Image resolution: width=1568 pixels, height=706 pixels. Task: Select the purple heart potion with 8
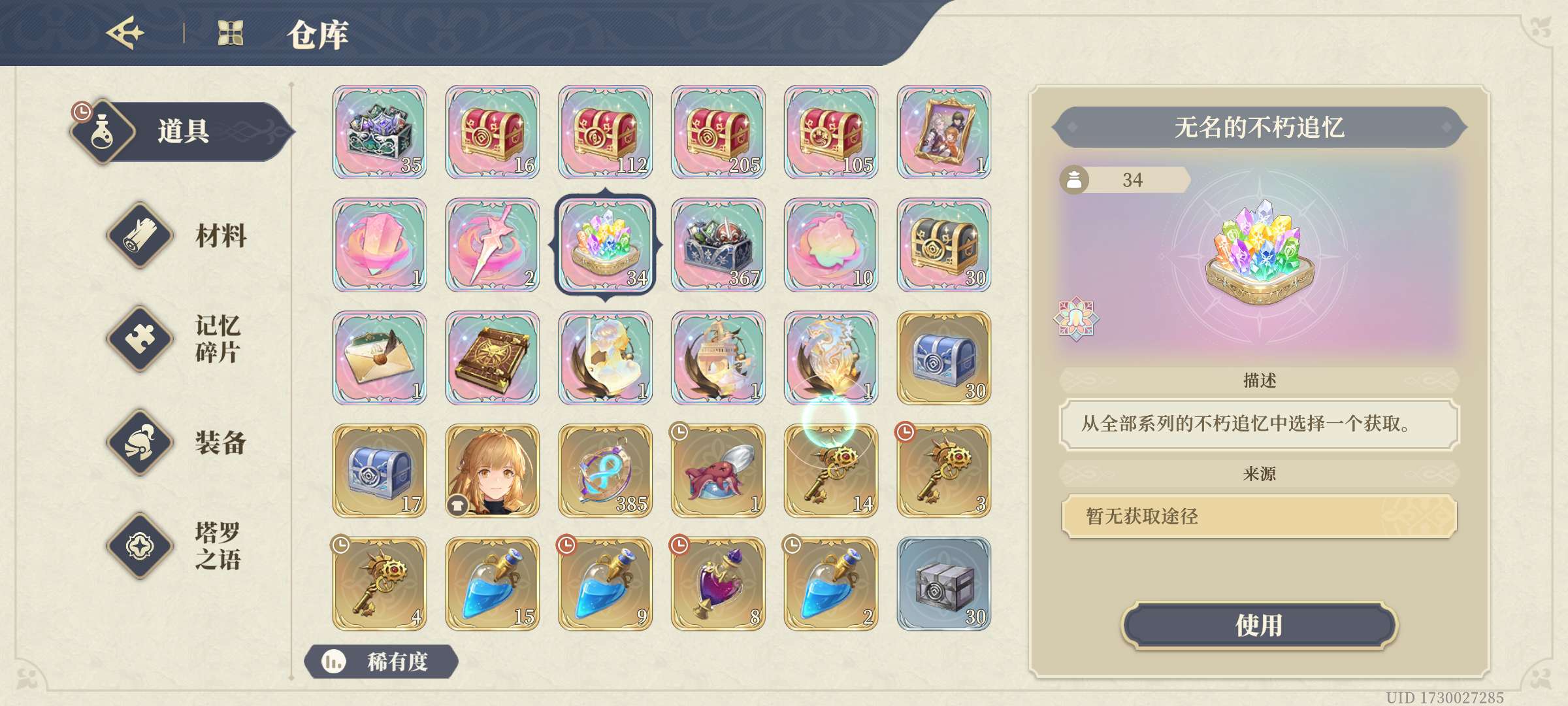pyautogui.click(x=718, y=584)
